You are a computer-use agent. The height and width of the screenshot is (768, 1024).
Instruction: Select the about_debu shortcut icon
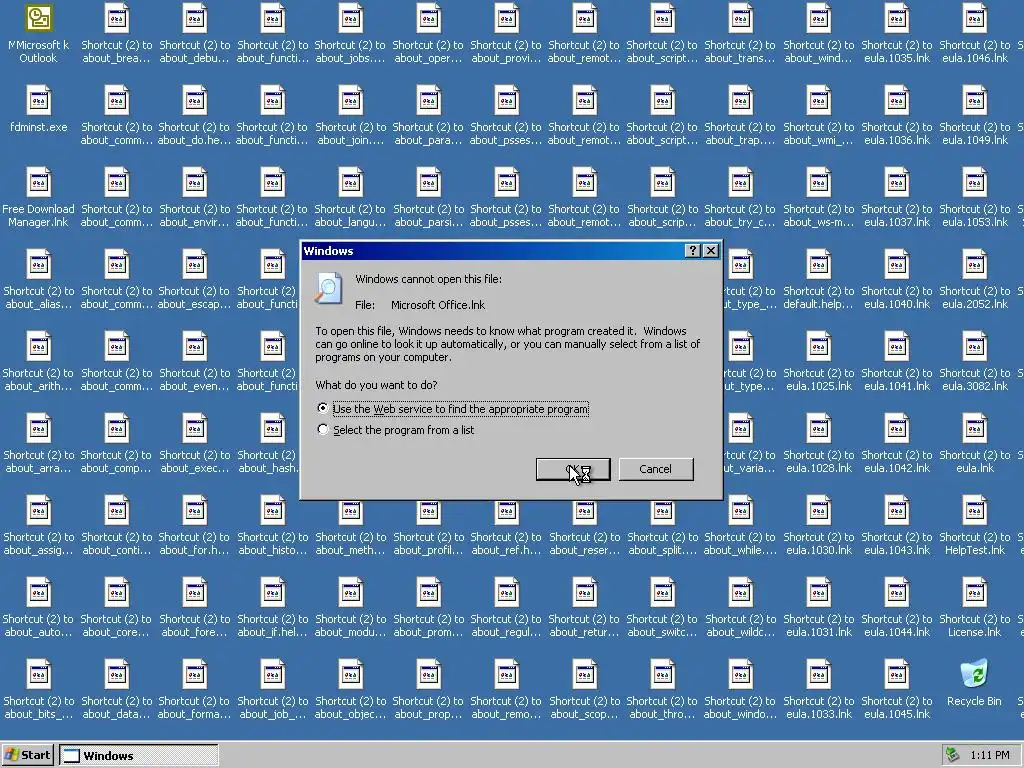tap(194, 18)
